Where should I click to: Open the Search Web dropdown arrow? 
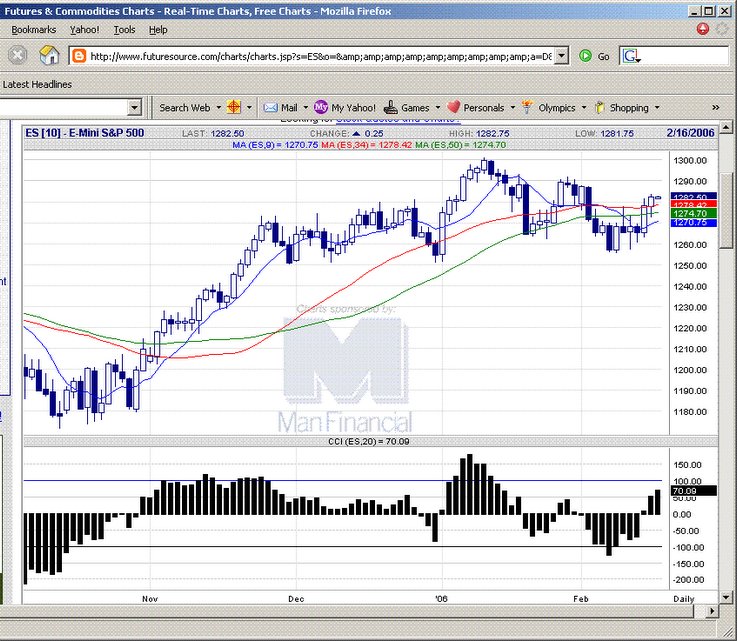pyautogui.click(x=219, y=108)
